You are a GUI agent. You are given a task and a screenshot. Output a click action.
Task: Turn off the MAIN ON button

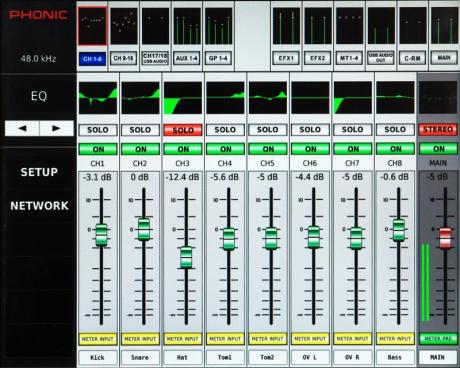pyautogui.click(x=438, y=149)
